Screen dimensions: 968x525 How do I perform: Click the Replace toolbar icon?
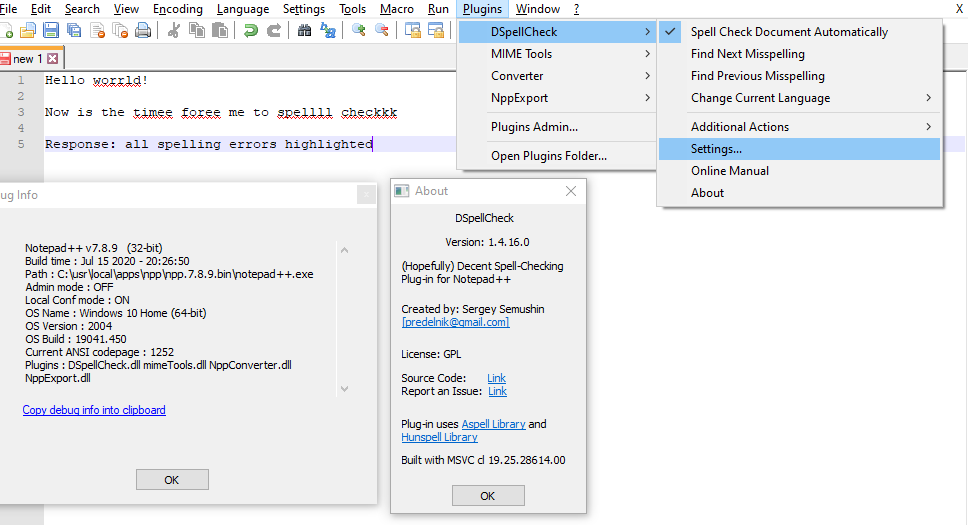tap(328, 30)
